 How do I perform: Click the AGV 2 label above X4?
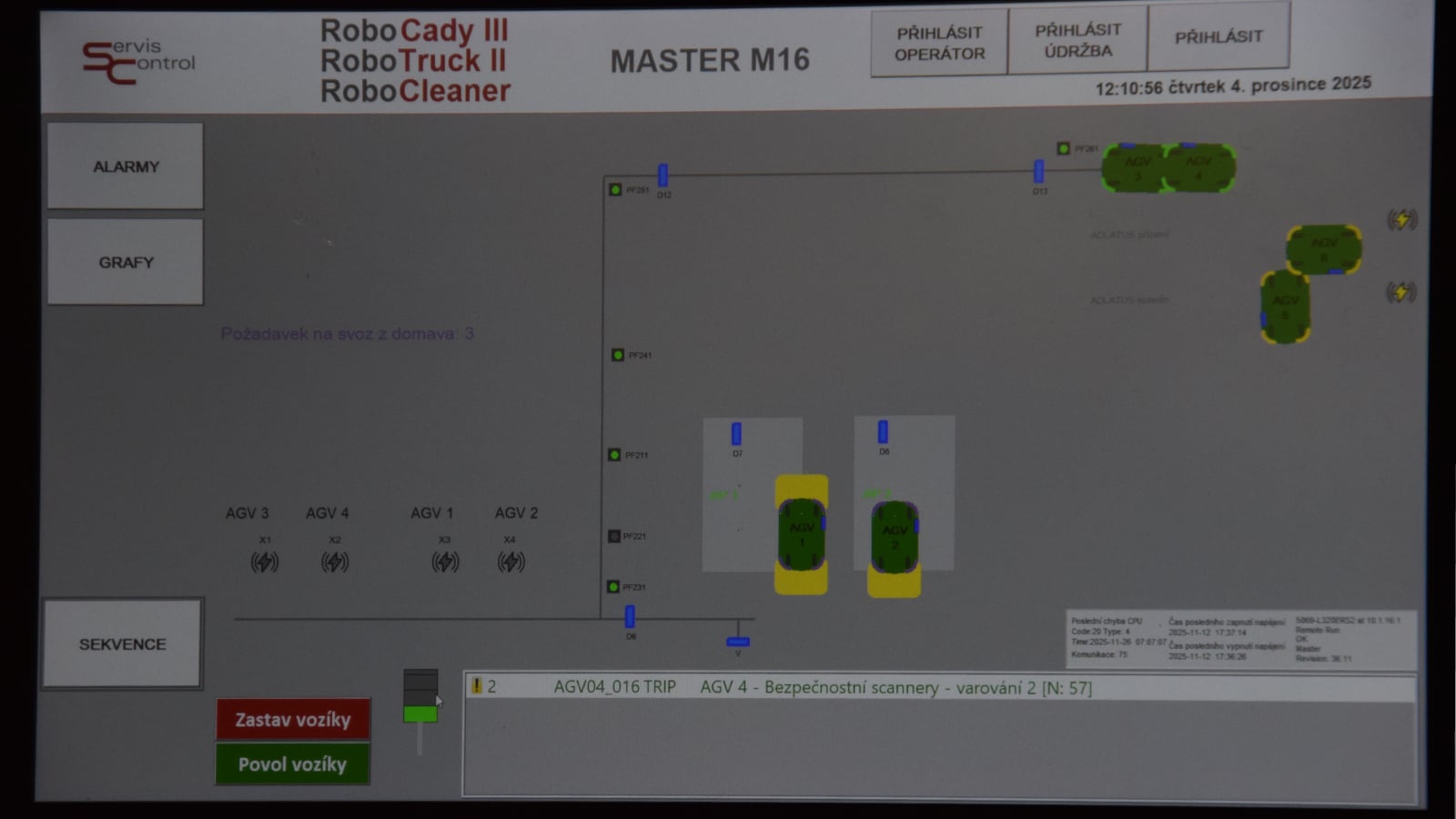point(516,513)
